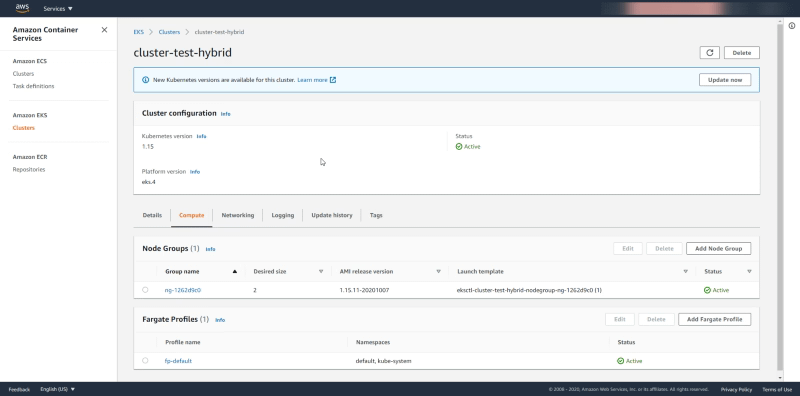Go to EKS breadcrumb link
This screenshot has width=800, height=396.
pyautogui.click(x=138, y=32)
